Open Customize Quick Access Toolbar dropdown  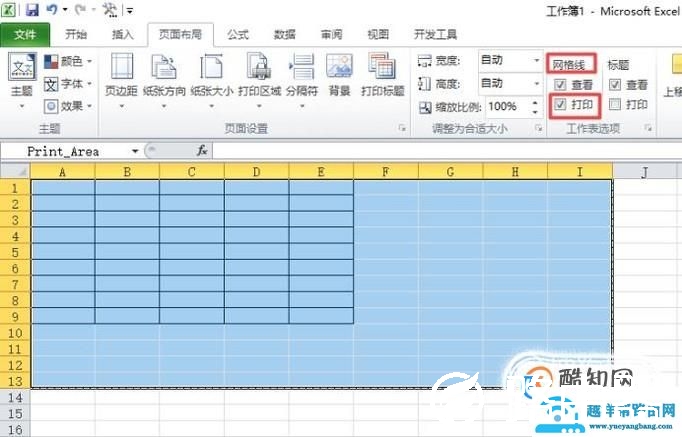pyautogui.click(x=130, y=10)
